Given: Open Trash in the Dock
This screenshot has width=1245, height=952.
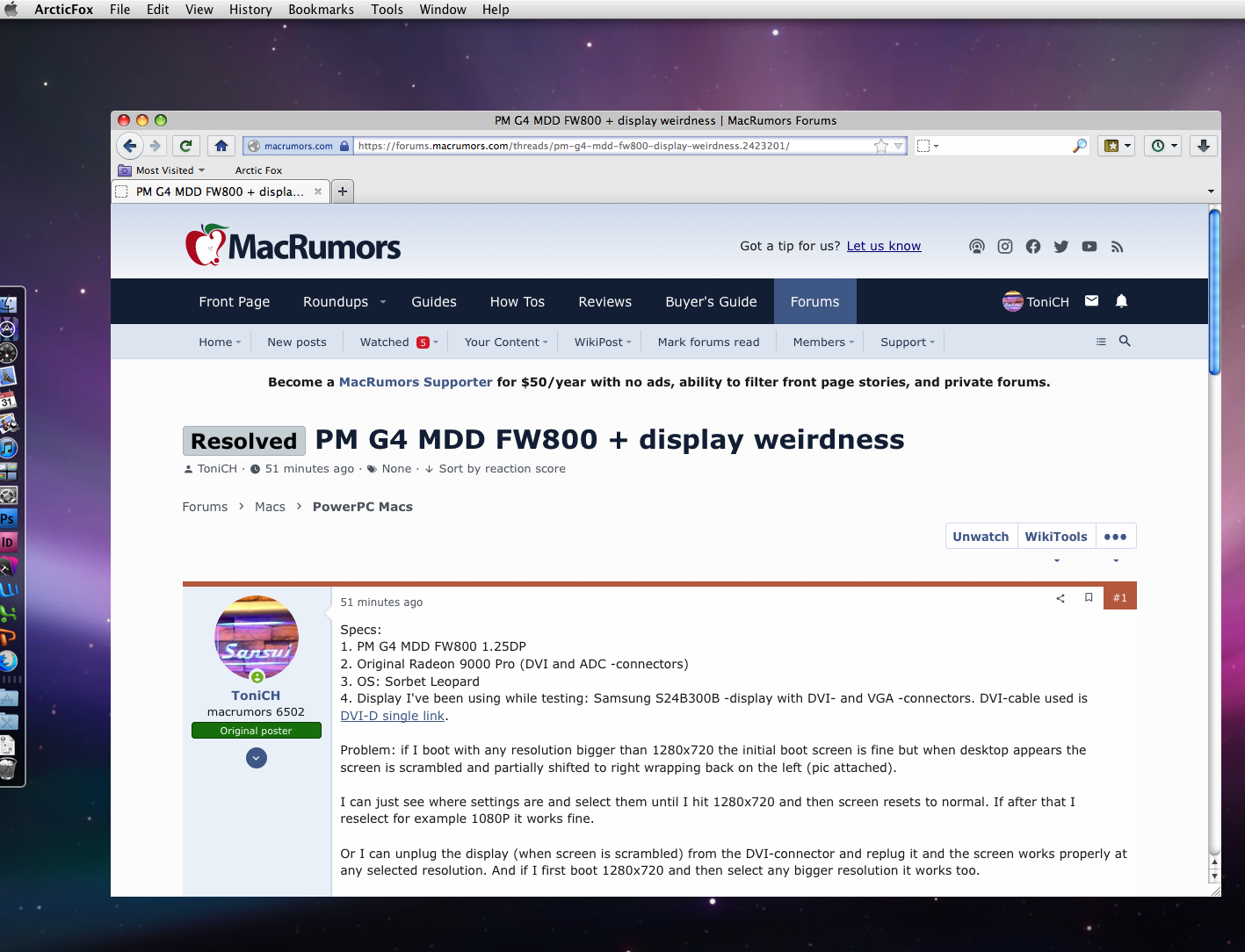Looking at the screenshot, I should 7,769.
